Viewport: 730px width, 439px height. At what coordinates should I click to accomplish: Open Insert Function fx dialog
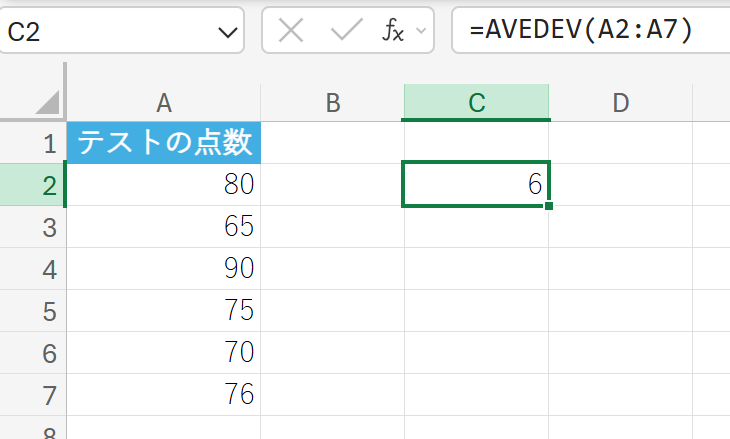(x=393, y=31)
